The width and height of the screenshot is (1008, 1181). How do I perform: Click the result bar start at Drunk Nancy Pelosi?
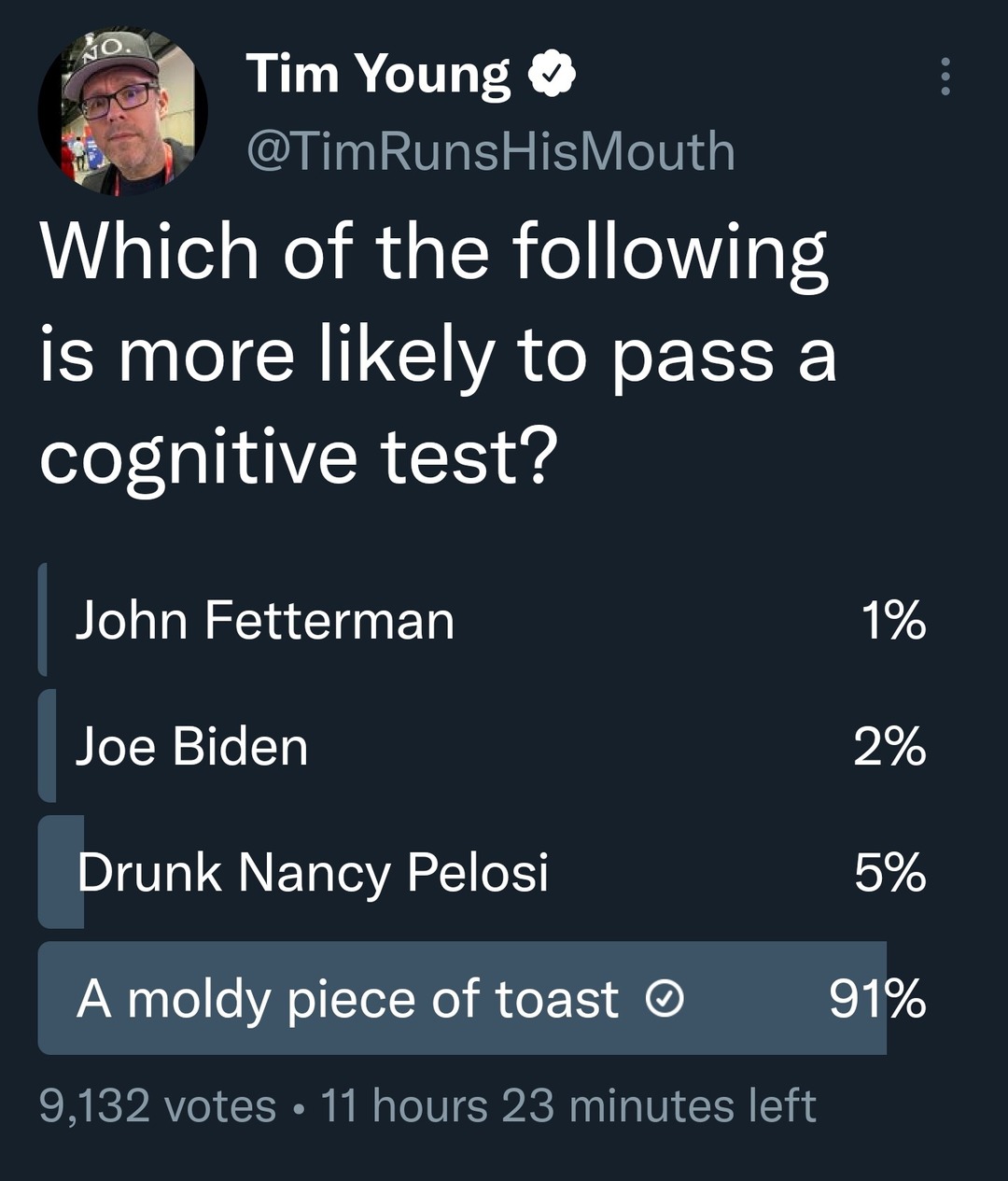click(x=60, y=872)
